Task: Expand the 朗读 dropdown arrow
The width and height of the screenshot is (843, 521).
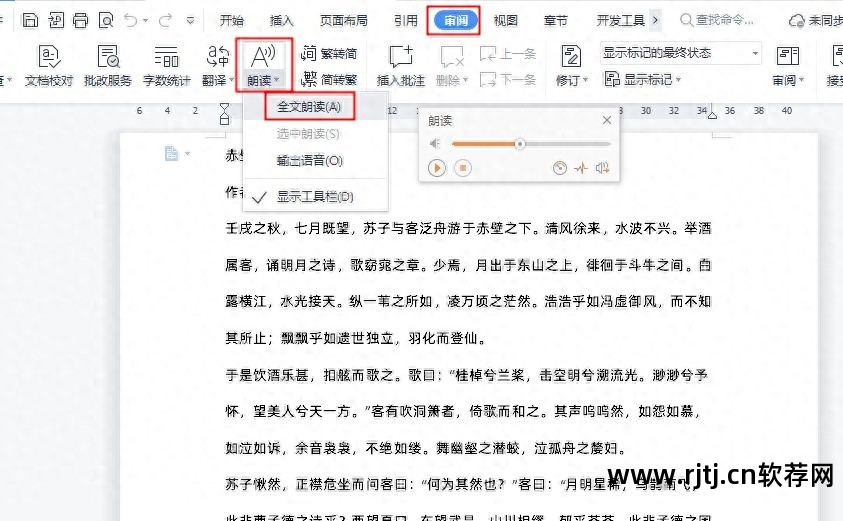Action: point(277,80)
